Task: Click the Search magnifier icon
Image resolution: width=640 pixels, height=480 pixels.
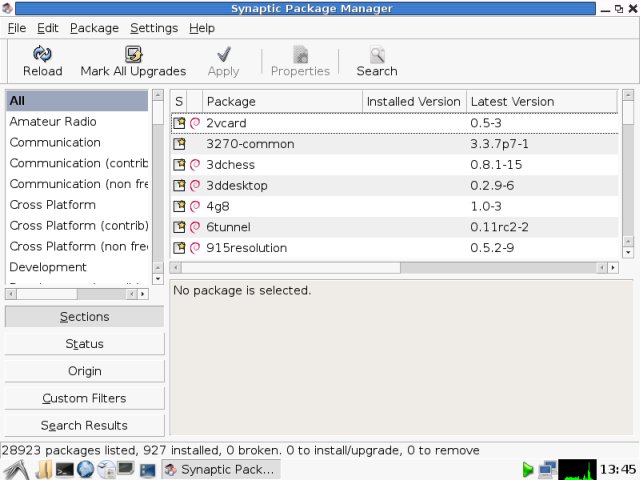Action: coord(377,54)
